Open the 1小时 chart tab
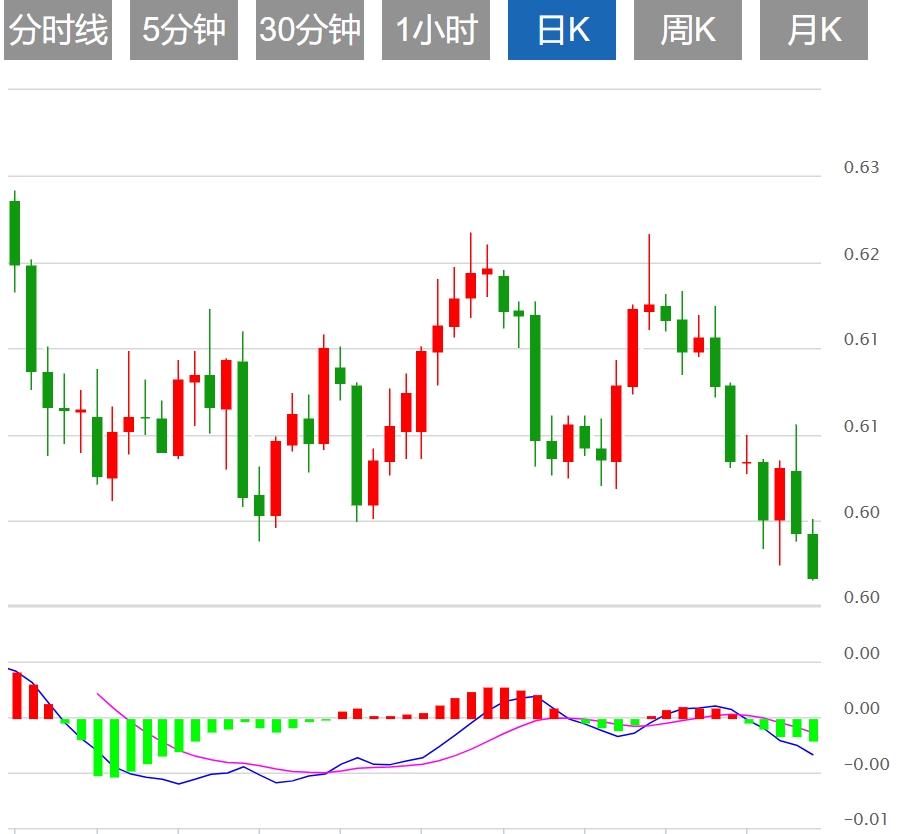The height and width of the screenshot is (834, 903). pyautogui.click(x=436, y=29)
